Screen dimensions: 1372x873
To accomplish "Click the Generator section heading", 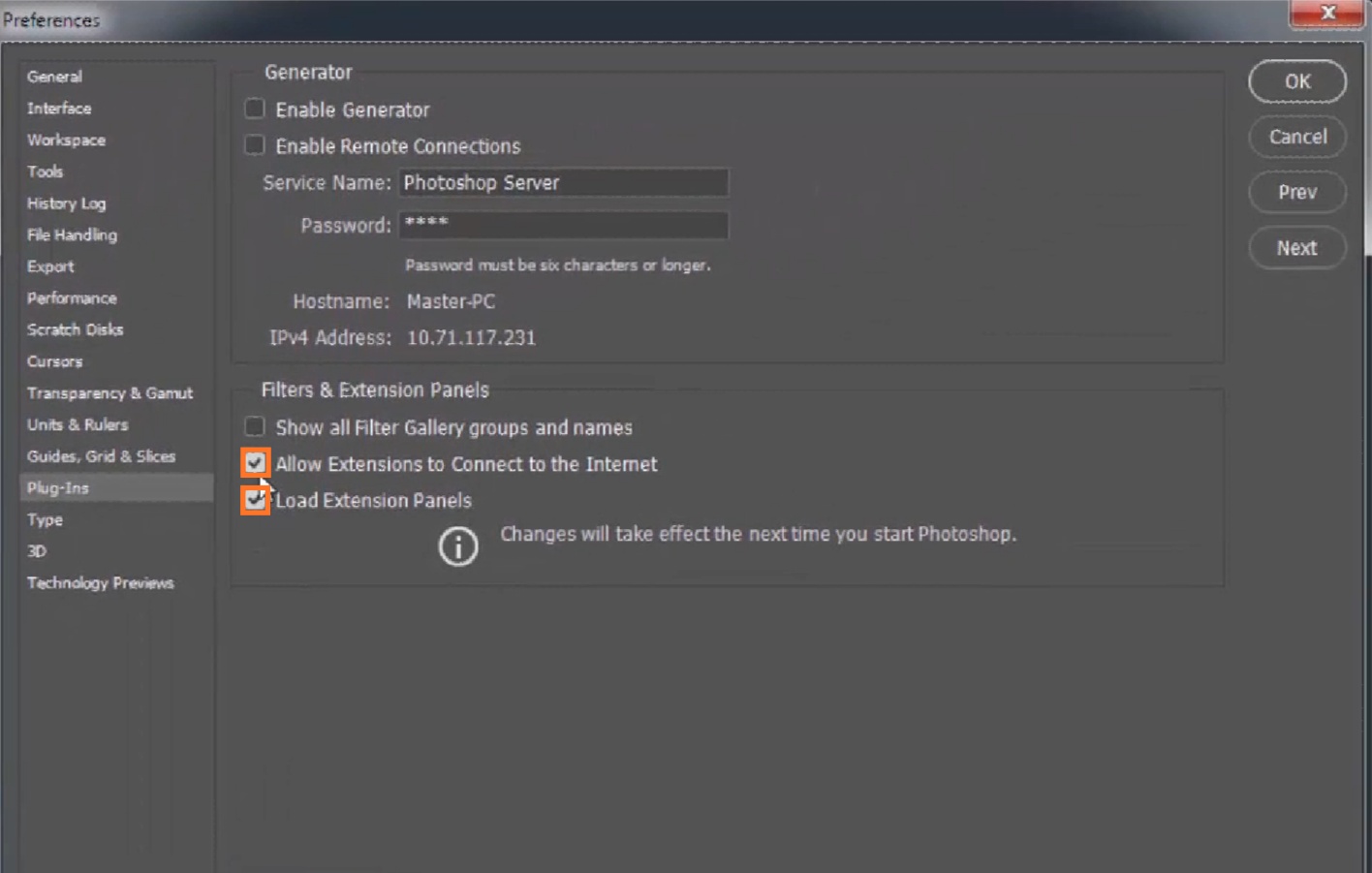I will click(308, 72).
